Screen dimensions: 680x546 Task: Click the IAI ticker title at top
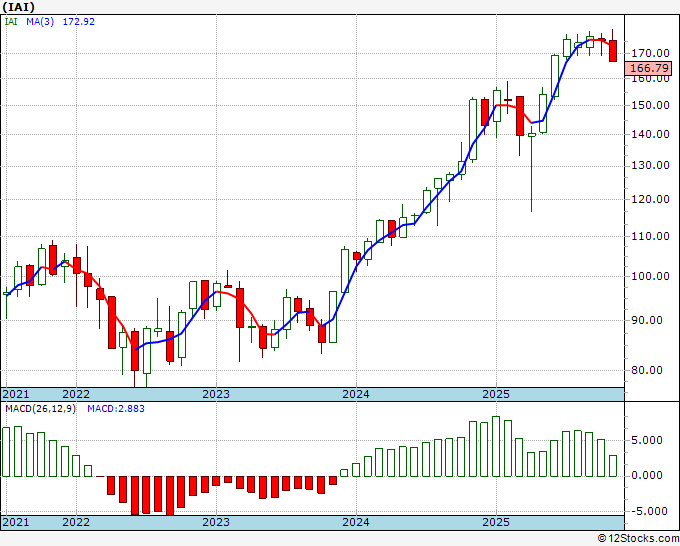19,7
